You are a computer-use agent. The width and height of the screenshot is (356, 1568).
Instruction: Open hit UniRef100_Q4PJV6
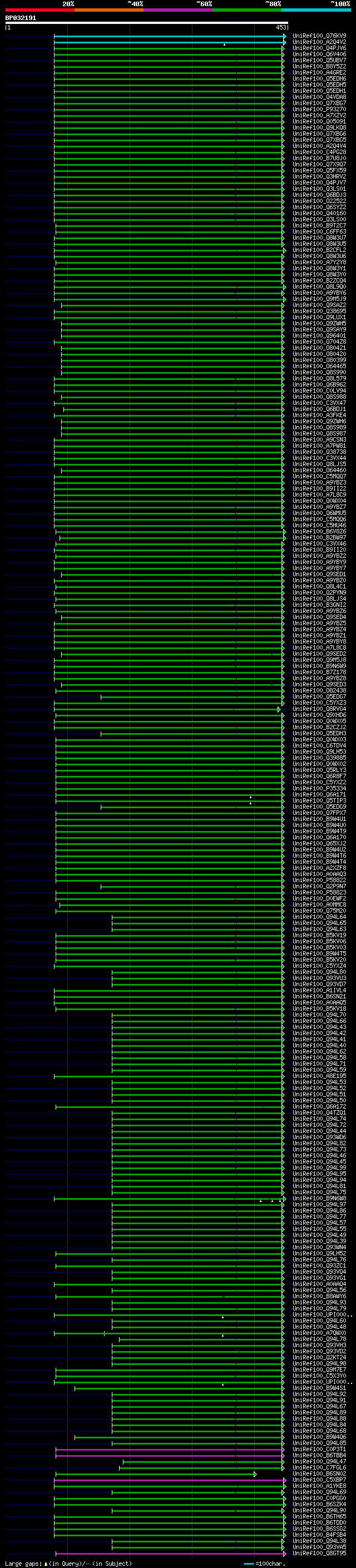pyautogui.click(x=319, y=48)
